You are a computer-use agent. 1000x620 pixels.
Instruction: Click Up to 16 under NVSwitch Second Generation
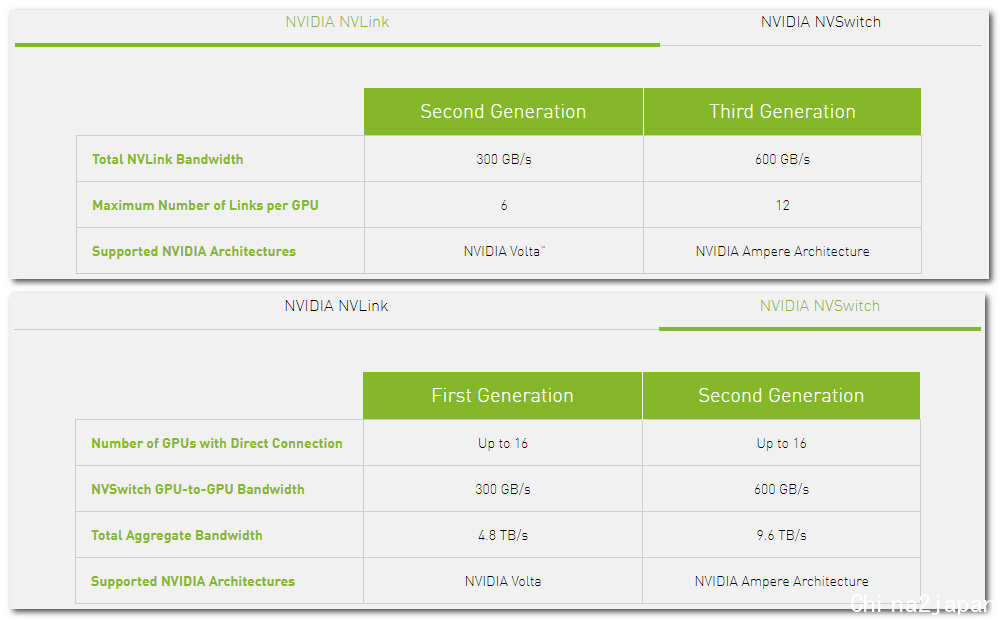tap(781, 443)
